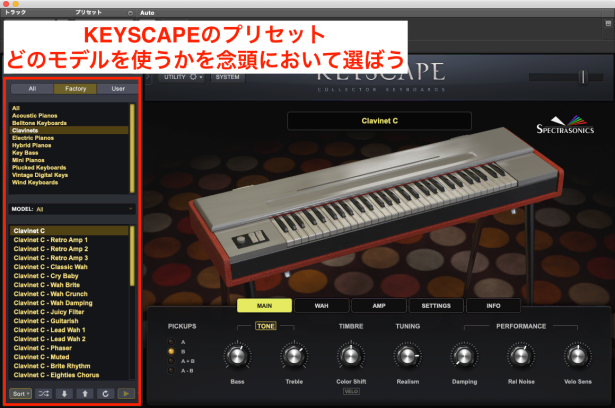Load Clavinet C - Muted

point(69,357)
